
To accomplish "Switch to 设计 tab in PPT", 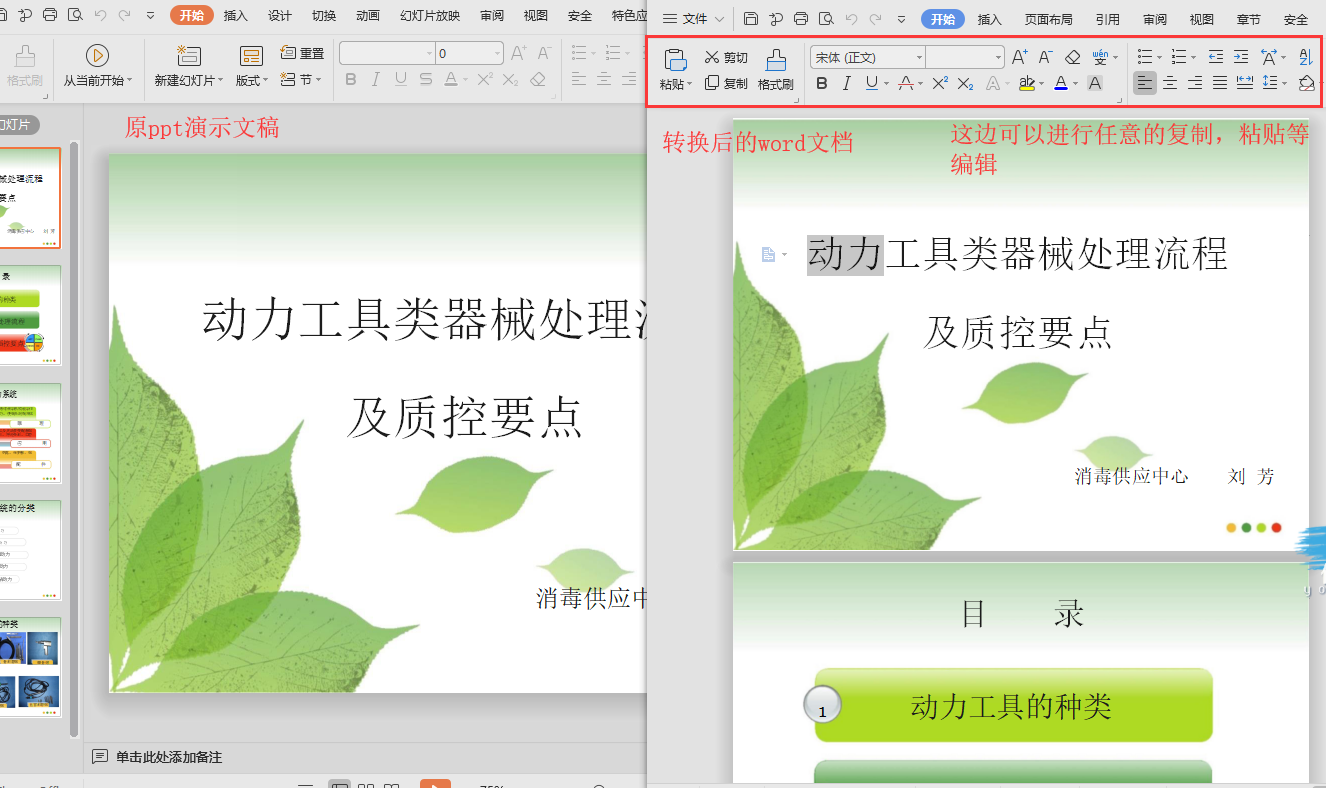I will coord(280,16).
